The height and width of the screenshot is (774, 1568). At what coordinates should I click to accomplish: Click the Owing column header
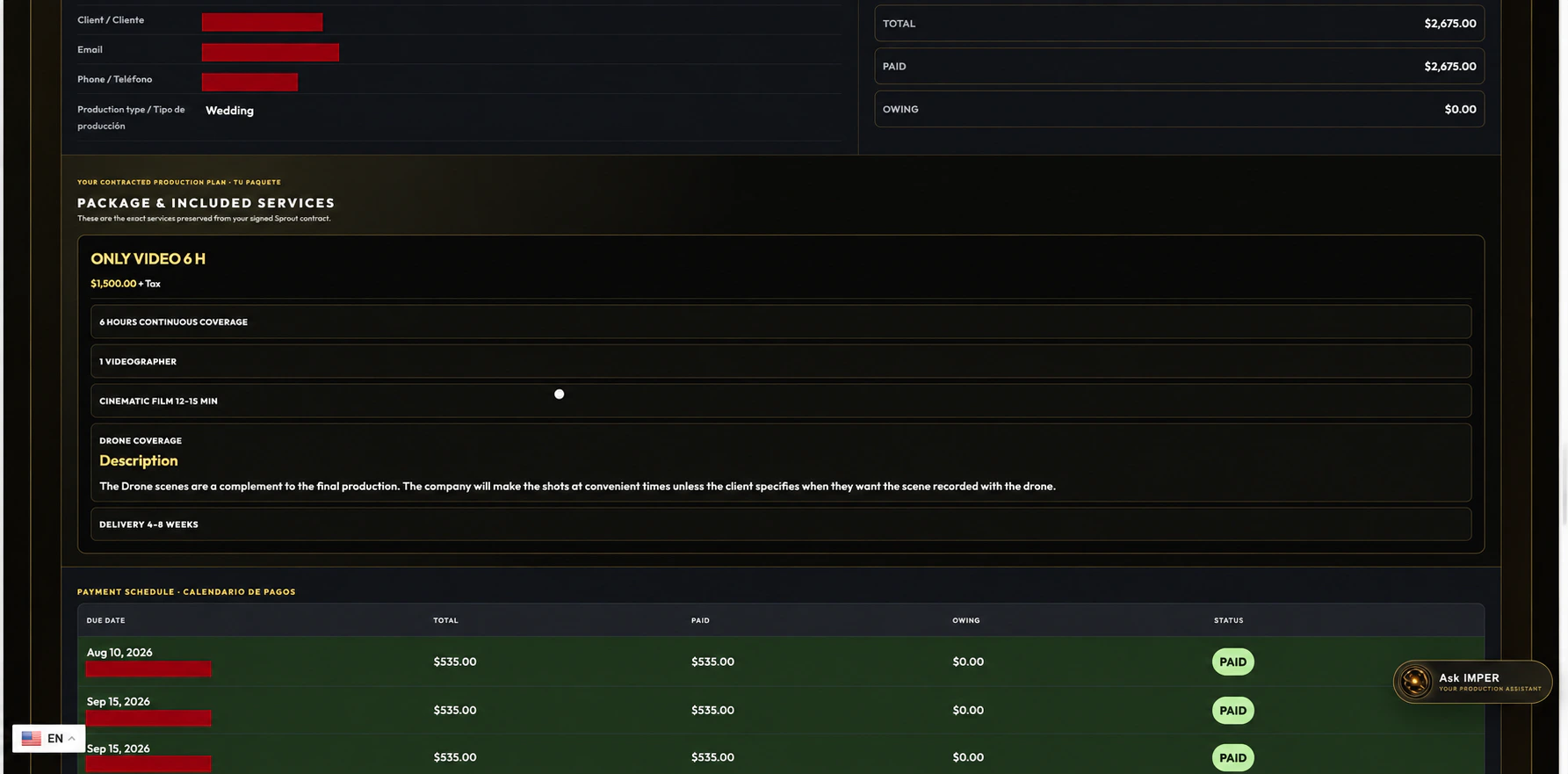coord(966,621)
